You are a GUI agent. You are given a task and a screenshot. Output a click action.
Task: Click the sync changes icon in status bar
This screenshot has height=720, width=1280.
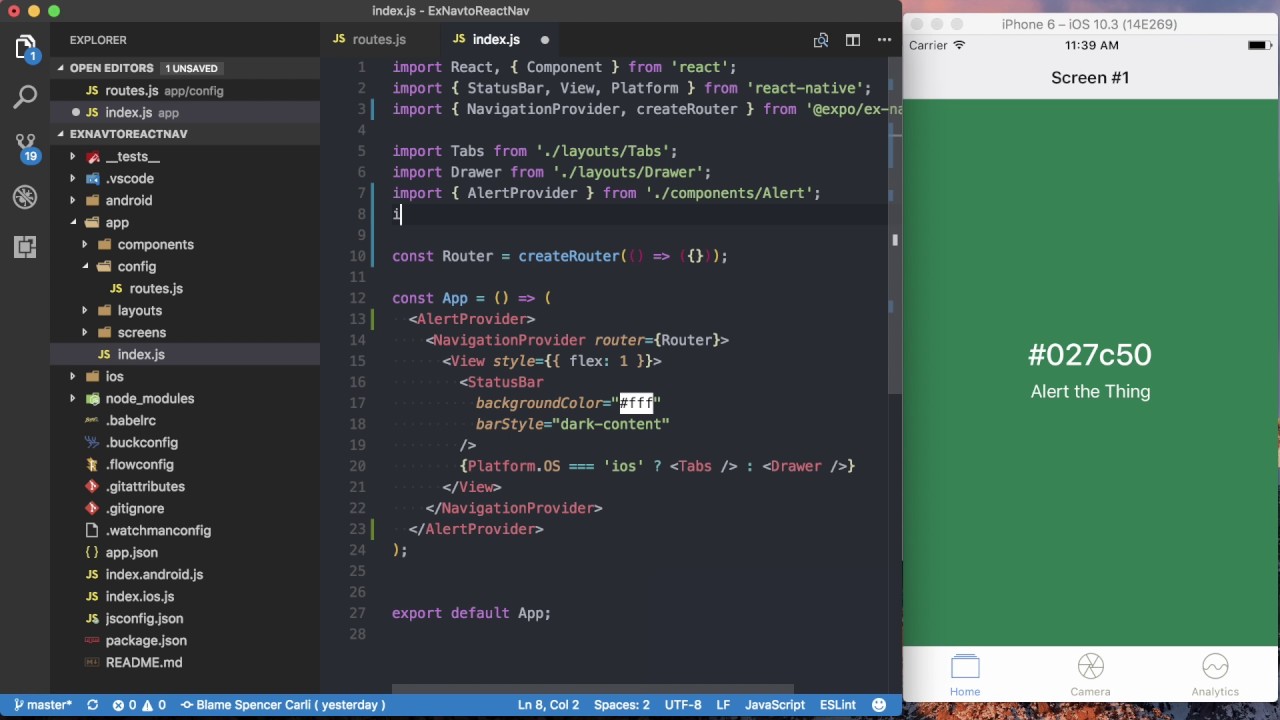click(92, 705)
